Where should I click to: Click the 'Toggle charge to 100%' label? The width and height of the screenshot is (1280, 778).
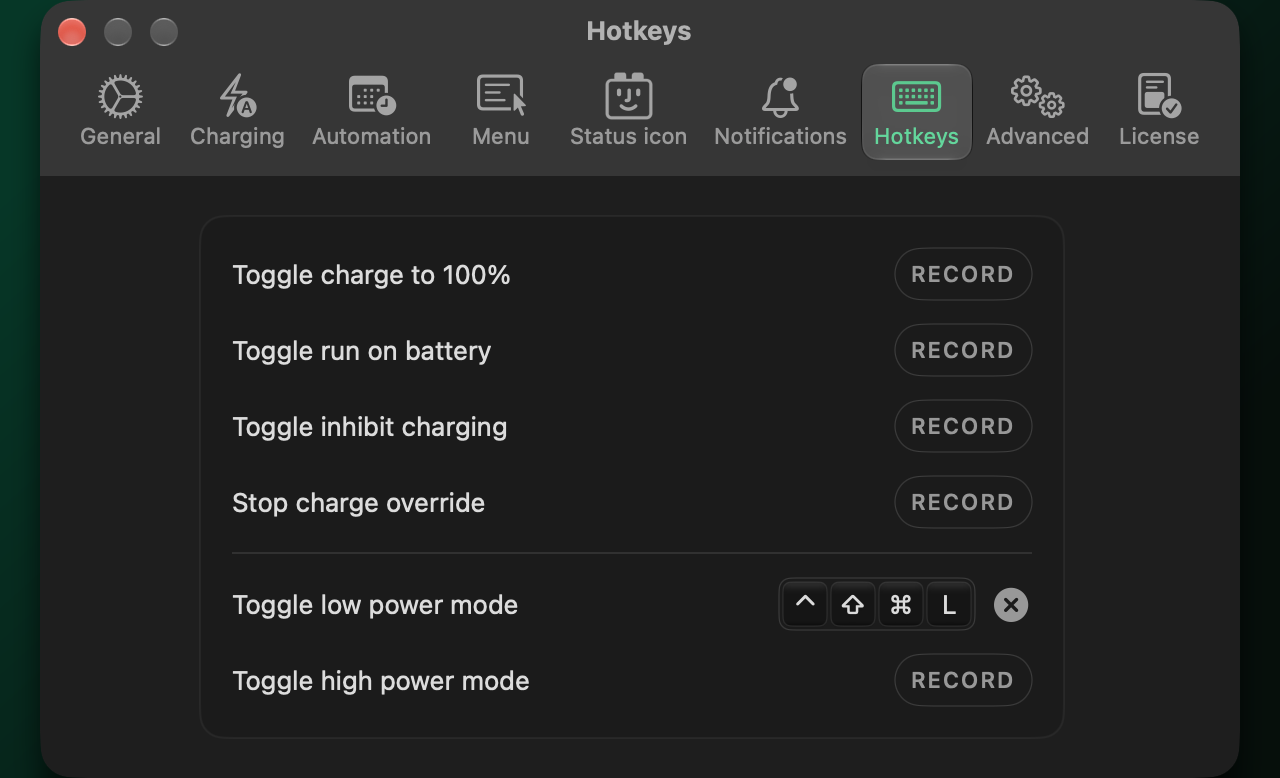[x=371, y=275]
